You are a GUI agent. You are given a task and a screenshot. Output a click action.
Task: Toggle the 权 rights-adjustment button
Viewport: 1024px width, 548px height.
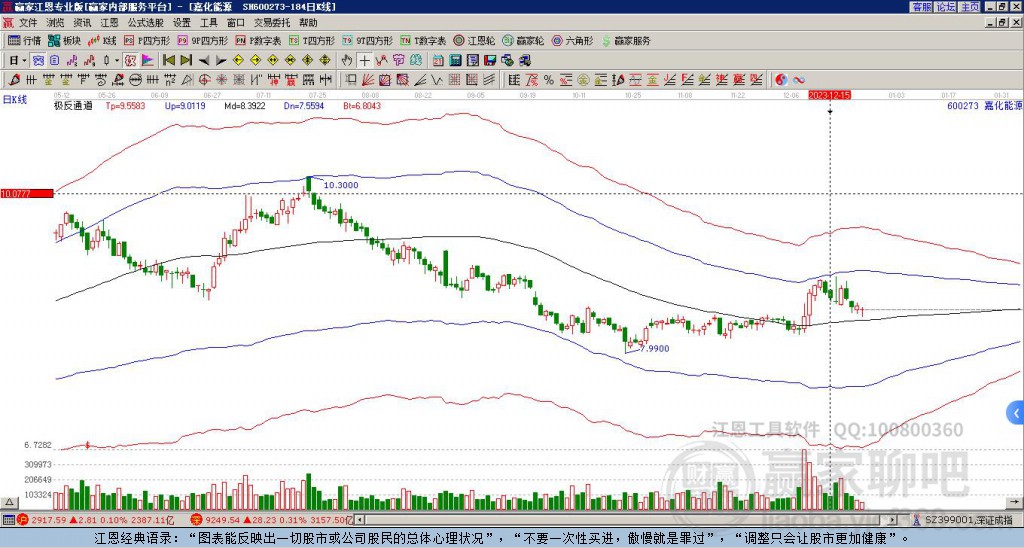[130, 60]
